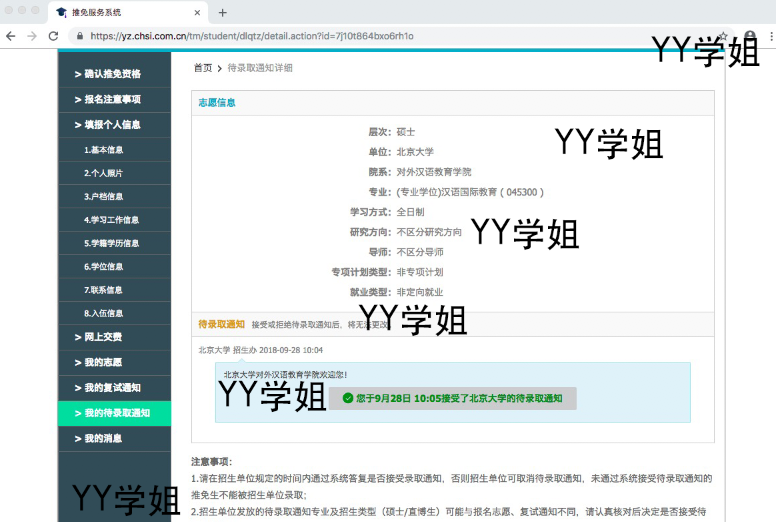Go to 3.户档信息
776x522 pixels.
coord(114,196)
